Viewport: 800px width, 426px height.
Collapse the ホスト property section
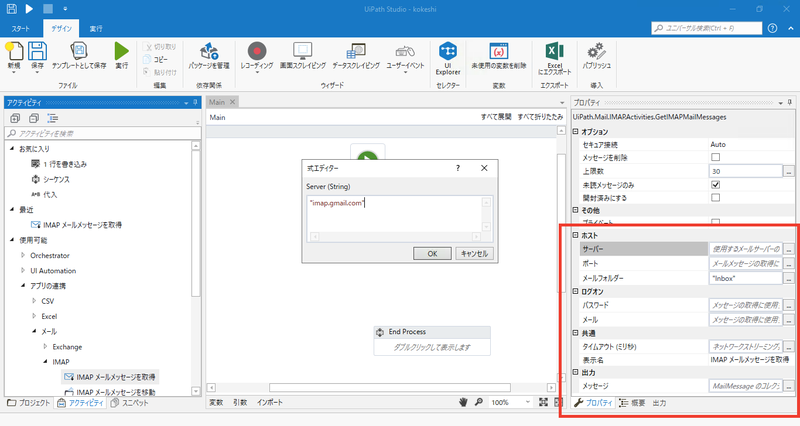576,235
